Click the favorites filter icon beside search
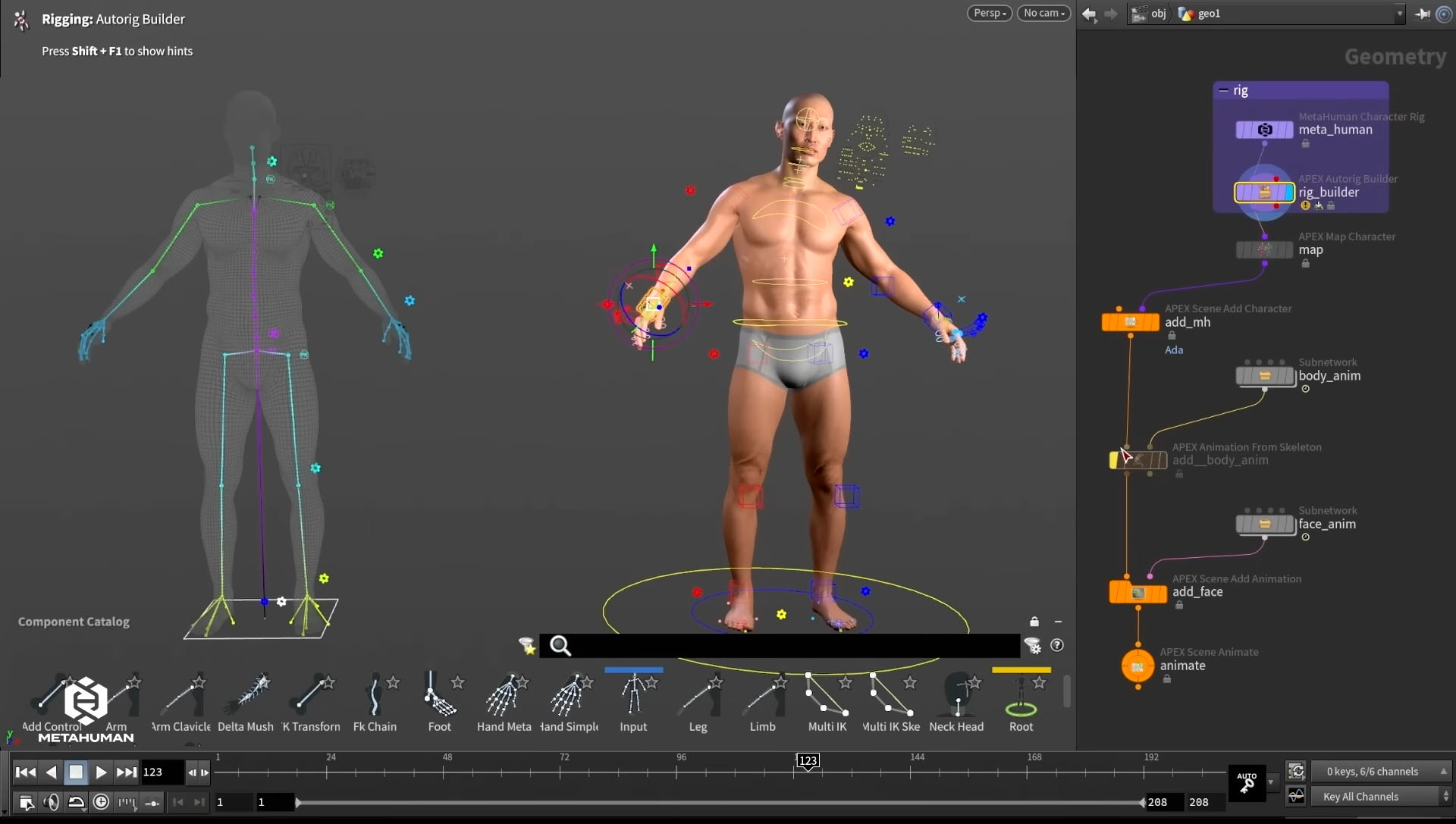The width and height of the screenshot is (1456, 824). [527, 645]
